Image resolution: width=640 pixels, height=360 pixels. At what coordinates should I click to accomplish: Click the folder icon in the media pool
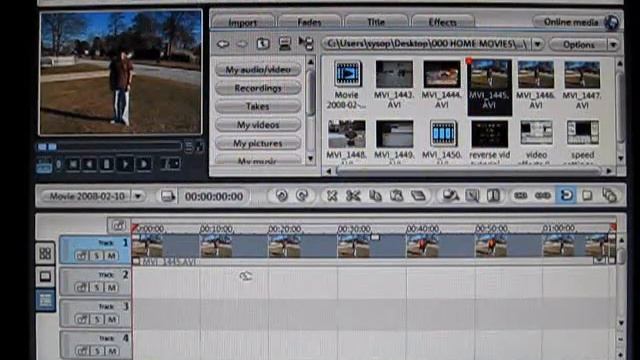click(263, 43)
